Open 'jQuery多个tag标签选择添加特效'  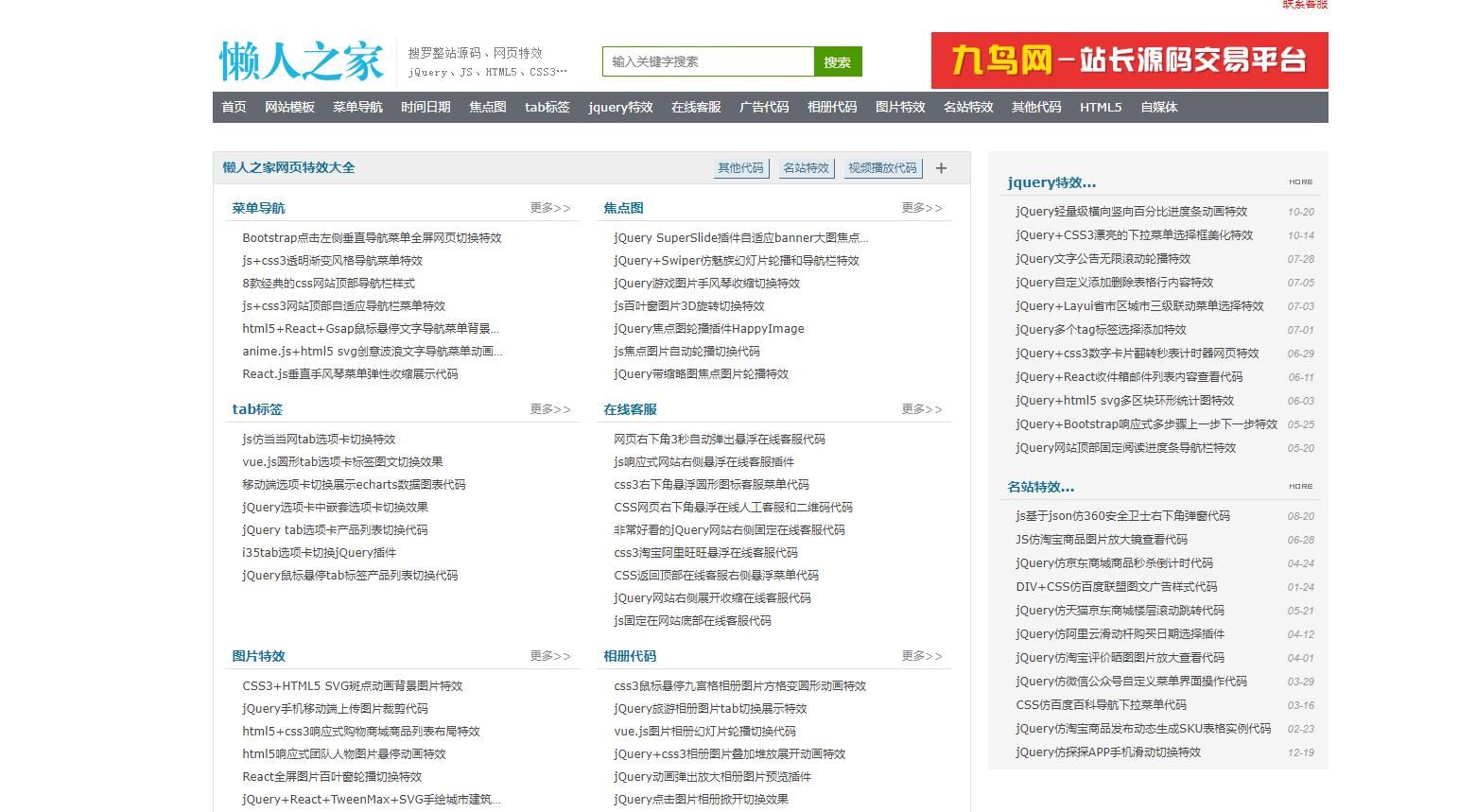click(x=1101, y=330)
